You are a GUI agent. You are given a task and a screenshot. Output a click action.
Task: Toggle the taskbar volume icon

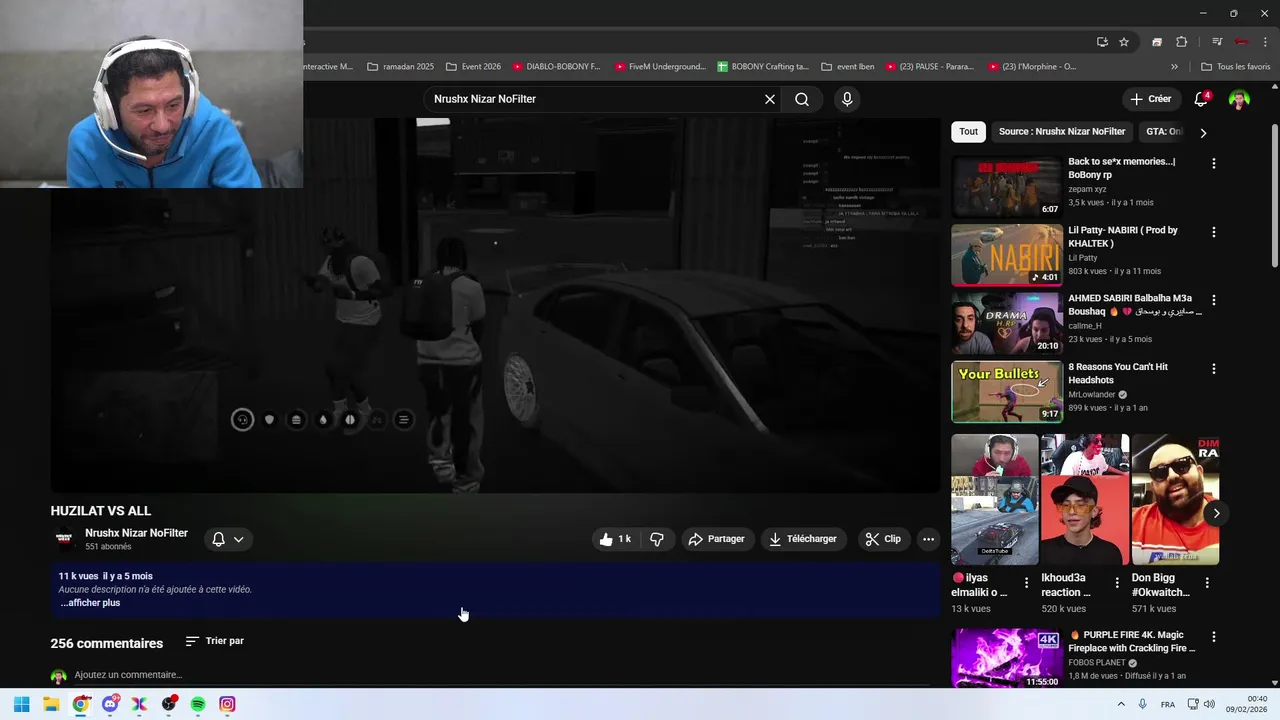(x=1209, y=704)
